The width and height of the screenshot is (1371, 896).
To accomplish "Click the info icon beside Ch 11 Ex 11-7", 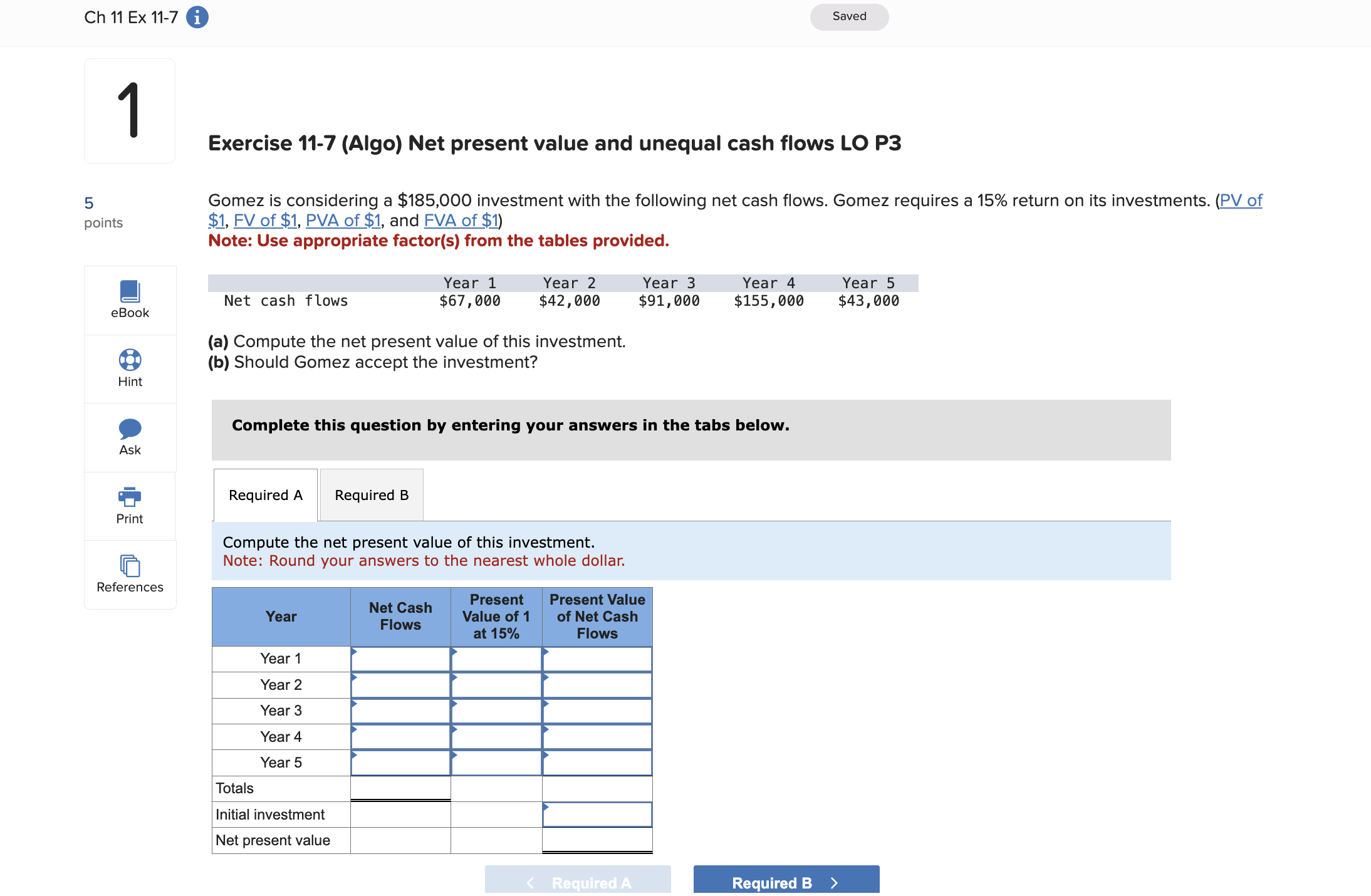I will click(197, 17).
